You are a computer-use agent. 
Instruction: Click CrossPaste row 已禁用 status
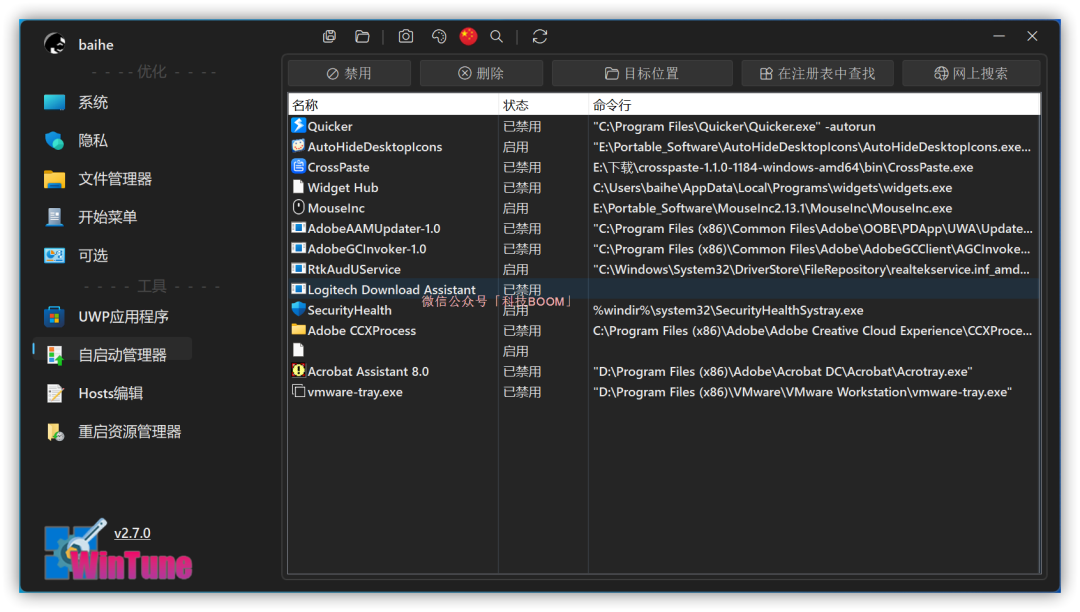(x=522, y=167)
